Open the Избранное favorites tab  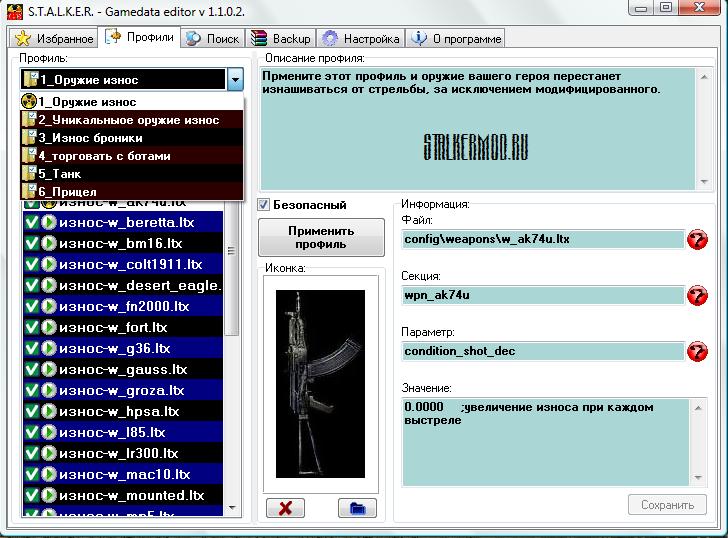click(54, 39)
